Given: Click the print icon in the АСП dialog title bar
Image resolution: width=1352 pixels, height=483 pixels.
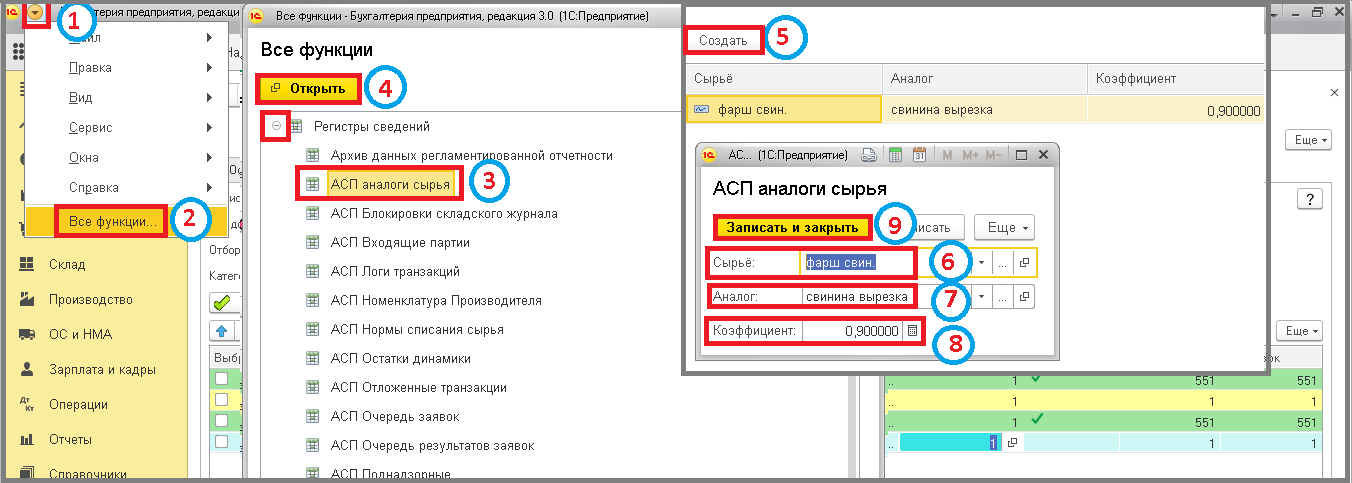Looking at the screenshot, I should [x=869, y=155].
